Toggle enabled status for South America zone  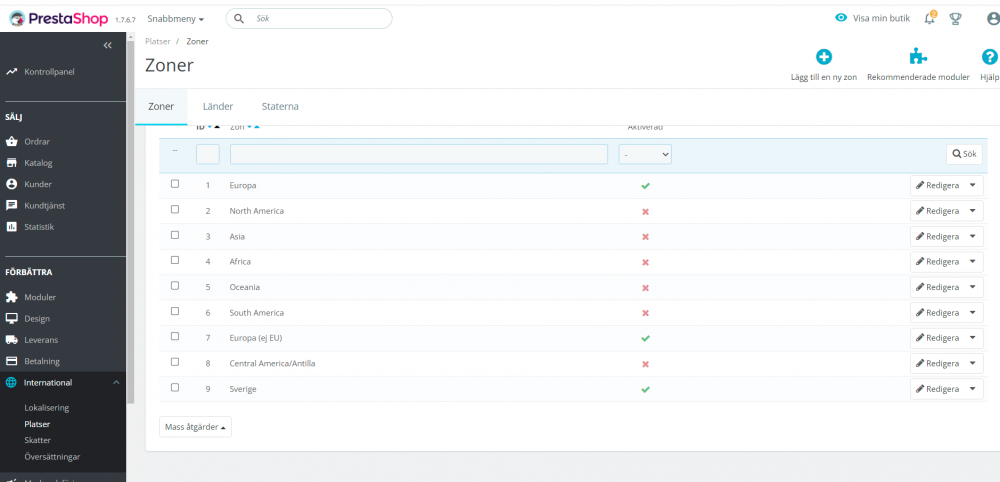(645, 313)
